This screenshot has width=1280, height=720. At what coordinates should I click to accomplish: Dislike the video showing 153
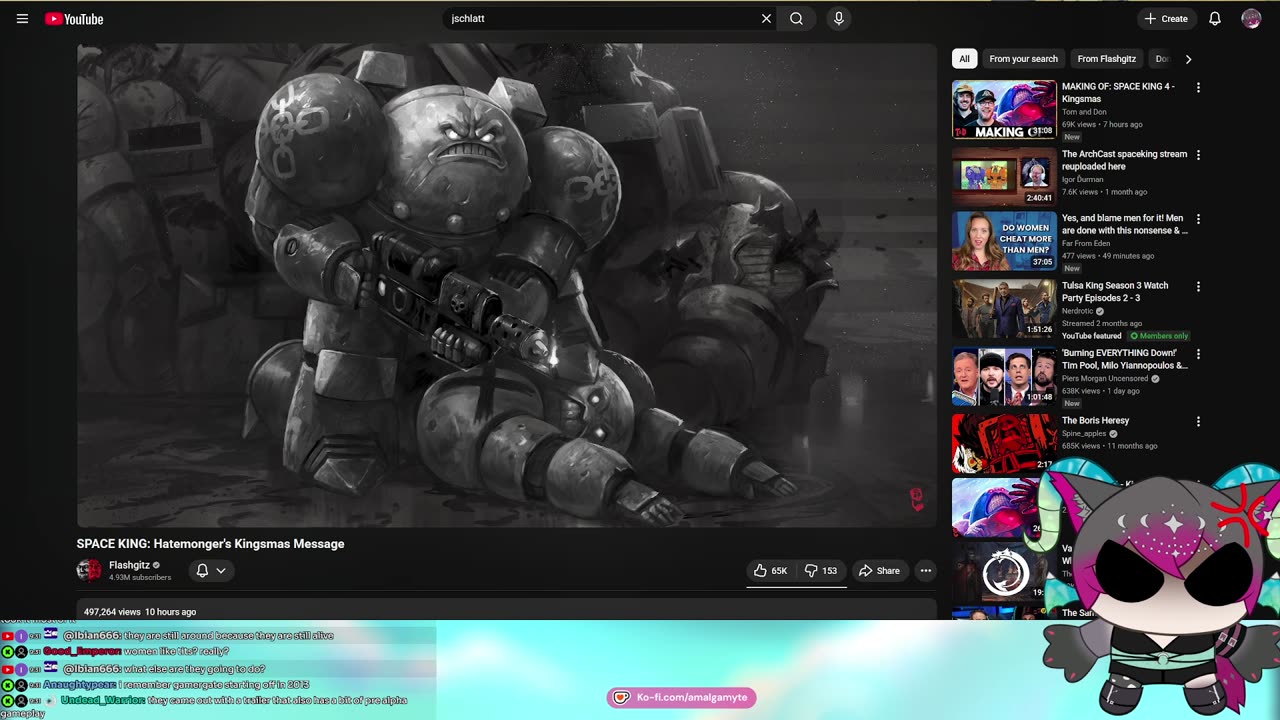pyautogui.click(x=822, y=571)
